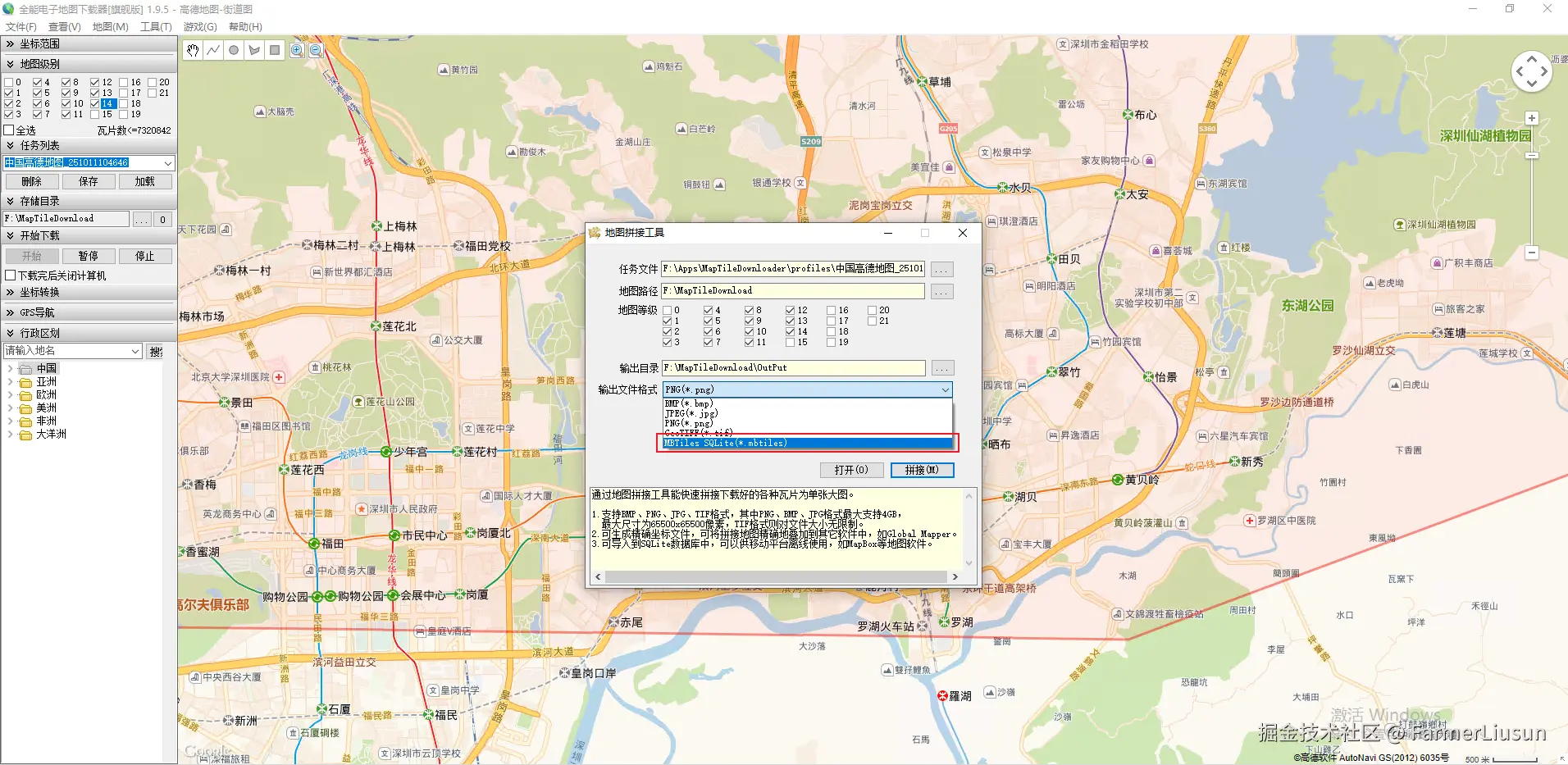Click the 输出目录 path input field

tap(793, 368)
